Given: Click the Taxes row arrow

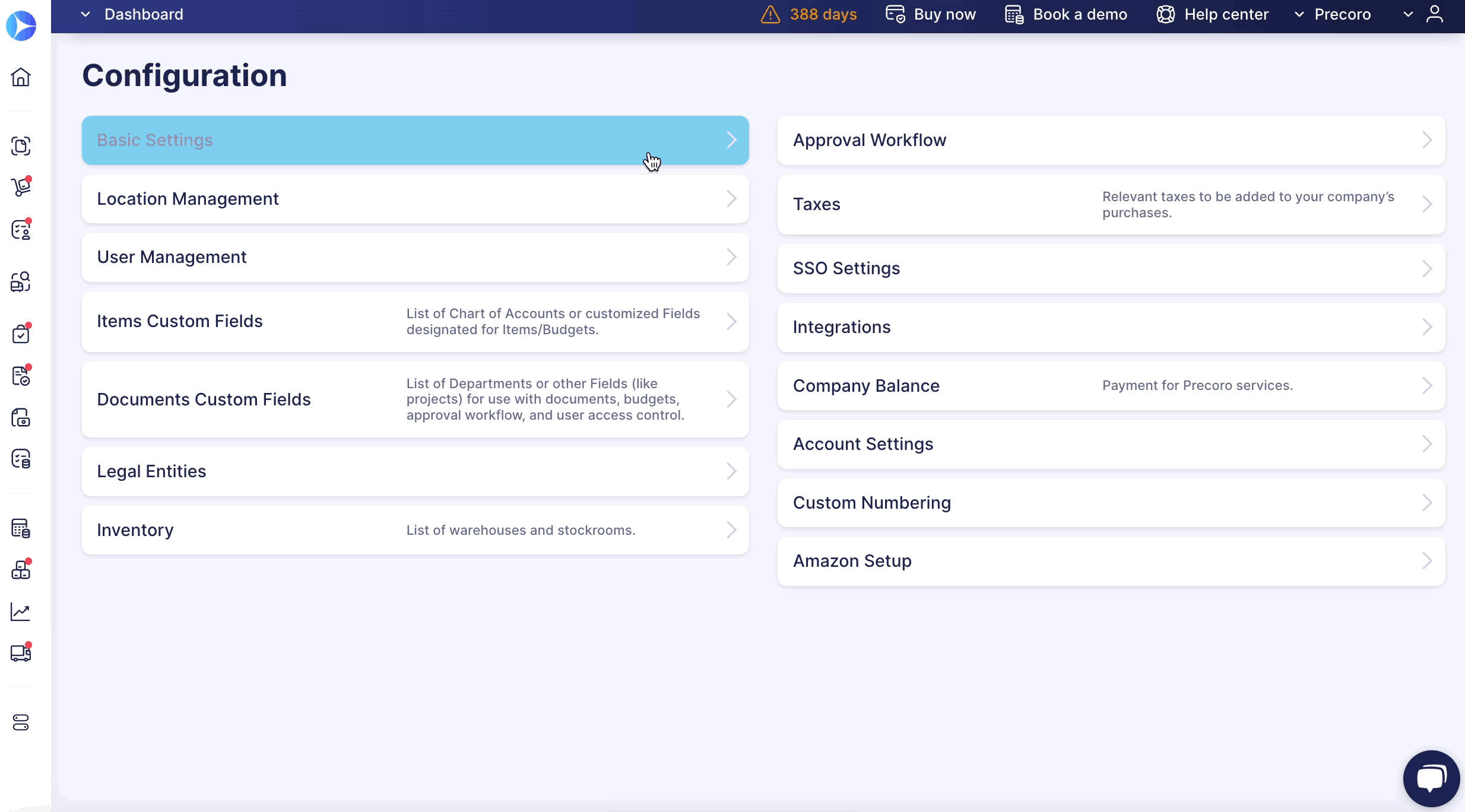Looking at the screenshot, I should tap(1427, 204).
